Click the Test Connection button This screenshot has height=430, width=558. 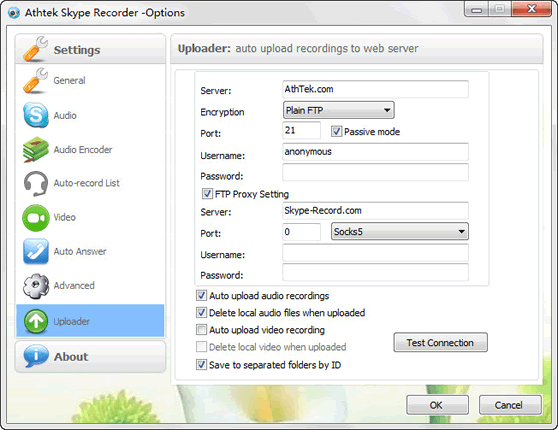click(440, 342)
